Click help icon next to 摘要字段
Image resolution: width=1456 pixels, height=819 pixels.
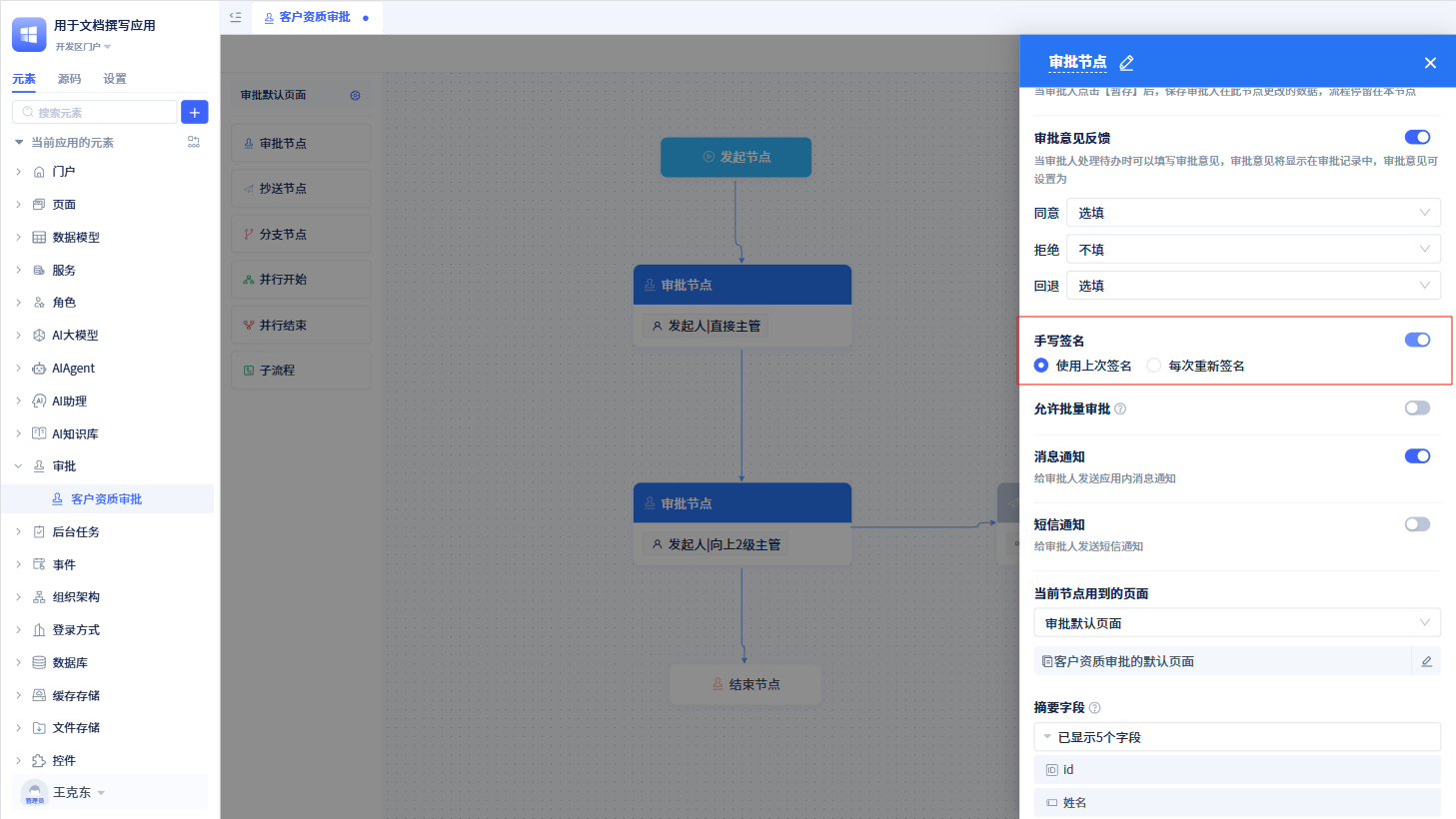(1094, 708)
